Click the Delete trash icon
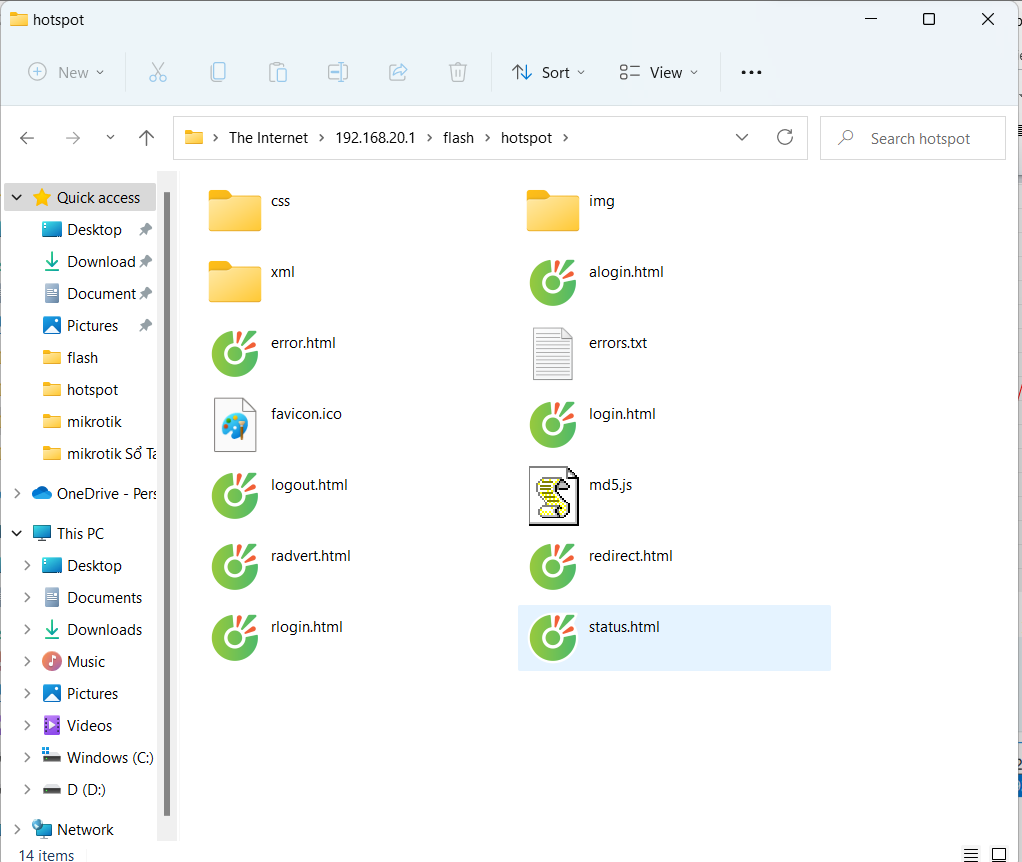The height and width of the screenshot is (862, 1022). pyautogui.click(x=457, y=72)
